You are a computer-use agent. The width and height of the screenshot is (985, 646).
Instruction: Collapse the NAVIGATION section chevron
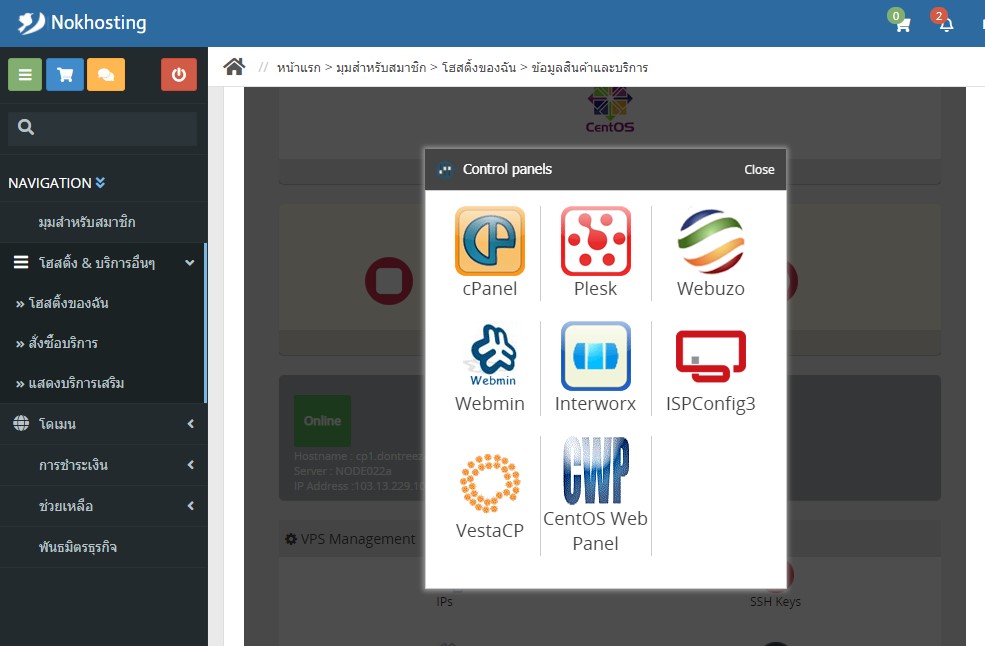pyautogui.click(x=101, y=183)
